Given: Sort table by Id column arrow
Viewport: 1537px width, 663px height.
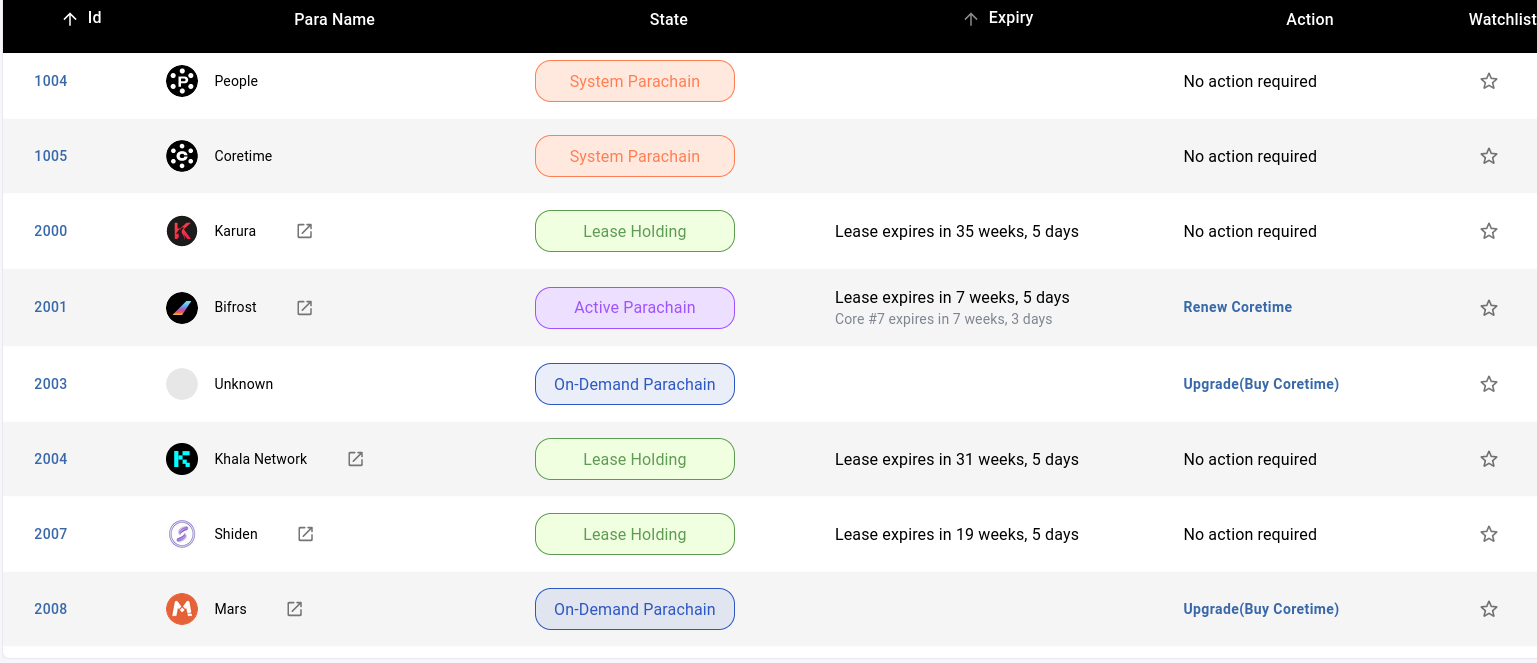Looking at the screenshot, I should tap(70, 19).
